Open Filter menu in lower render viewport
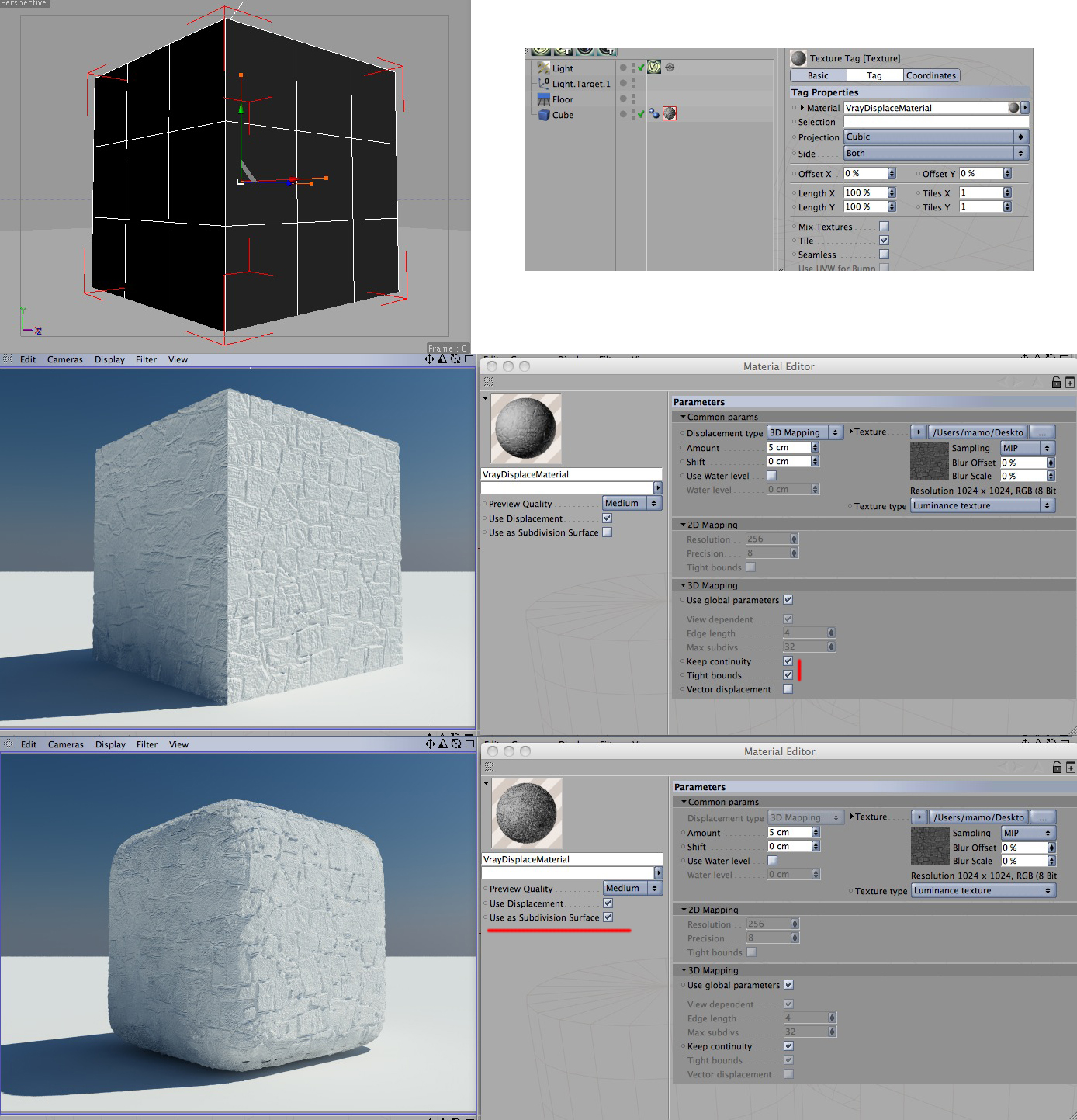This screenshot has width=1077, height=1120. tap(147, 744)
